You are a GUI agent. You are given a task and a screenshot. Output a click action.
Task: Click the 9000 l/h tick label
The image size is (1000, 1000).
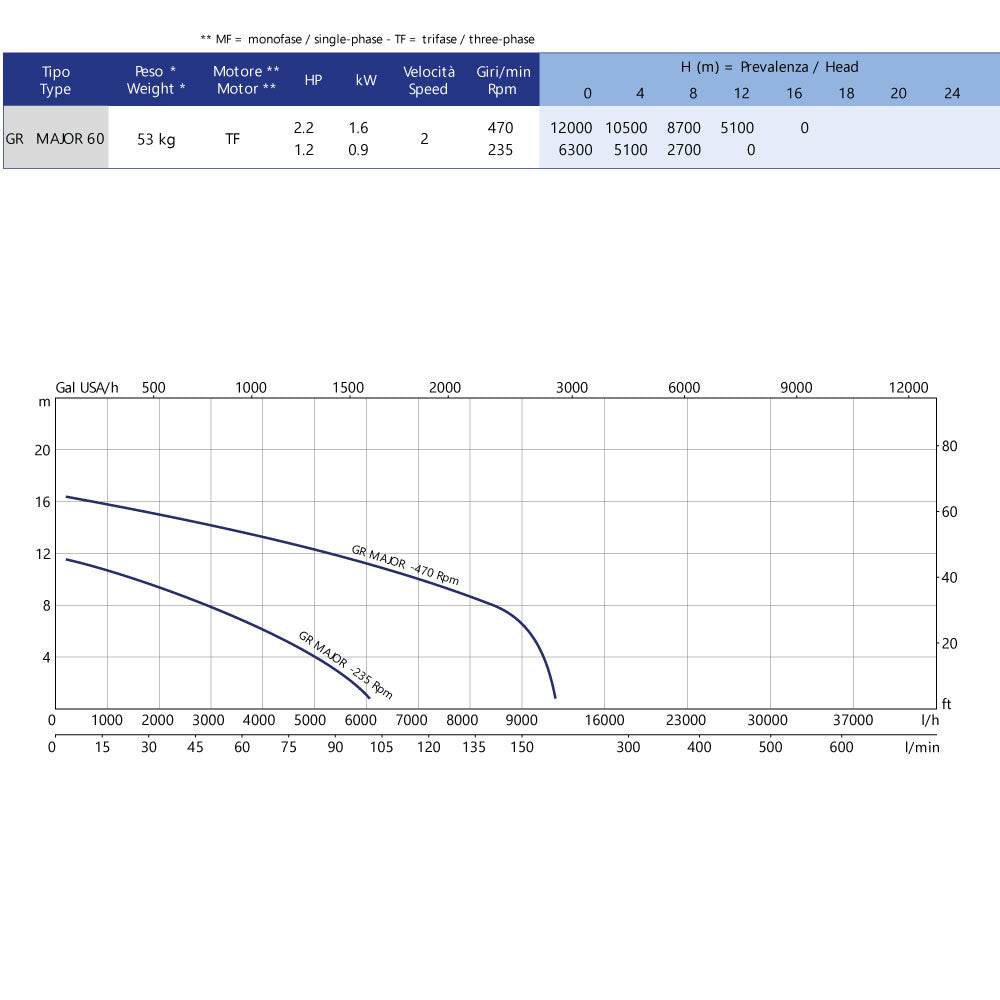[x=522, y=720]
